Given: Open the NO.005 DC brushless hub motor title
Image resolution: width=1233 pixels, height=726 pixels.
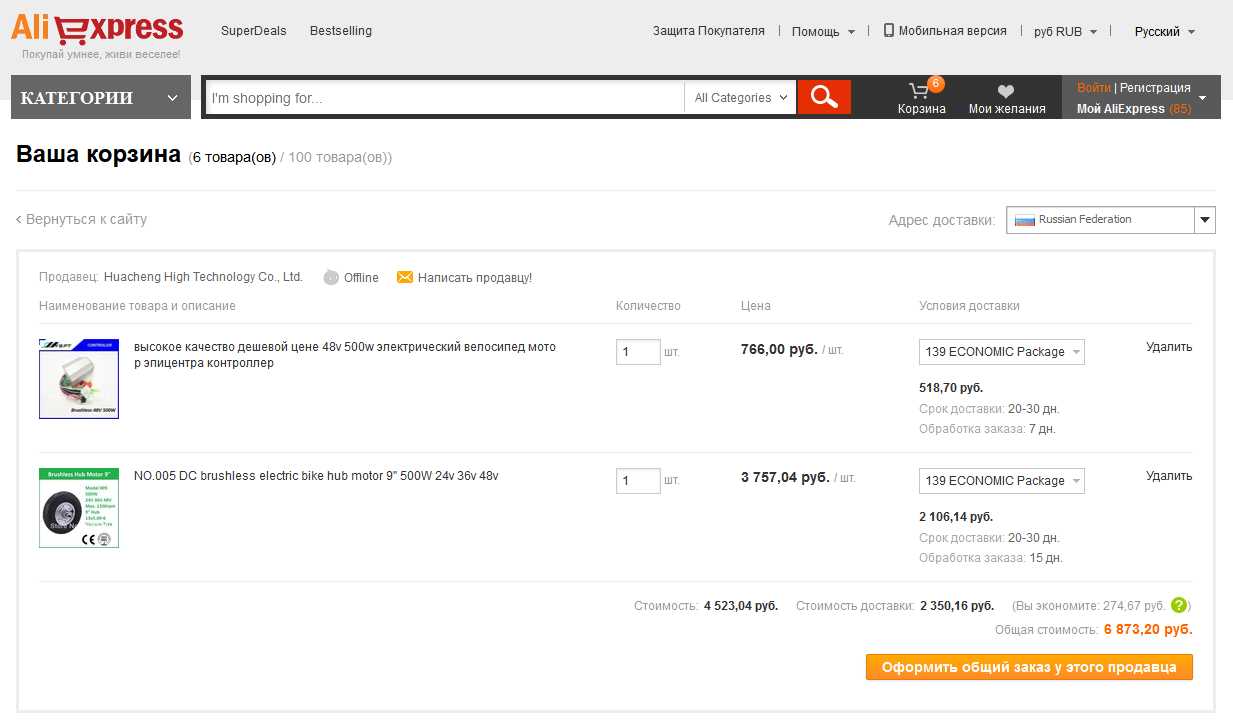Looking at the screenshot, I should [x=316, y=476].
